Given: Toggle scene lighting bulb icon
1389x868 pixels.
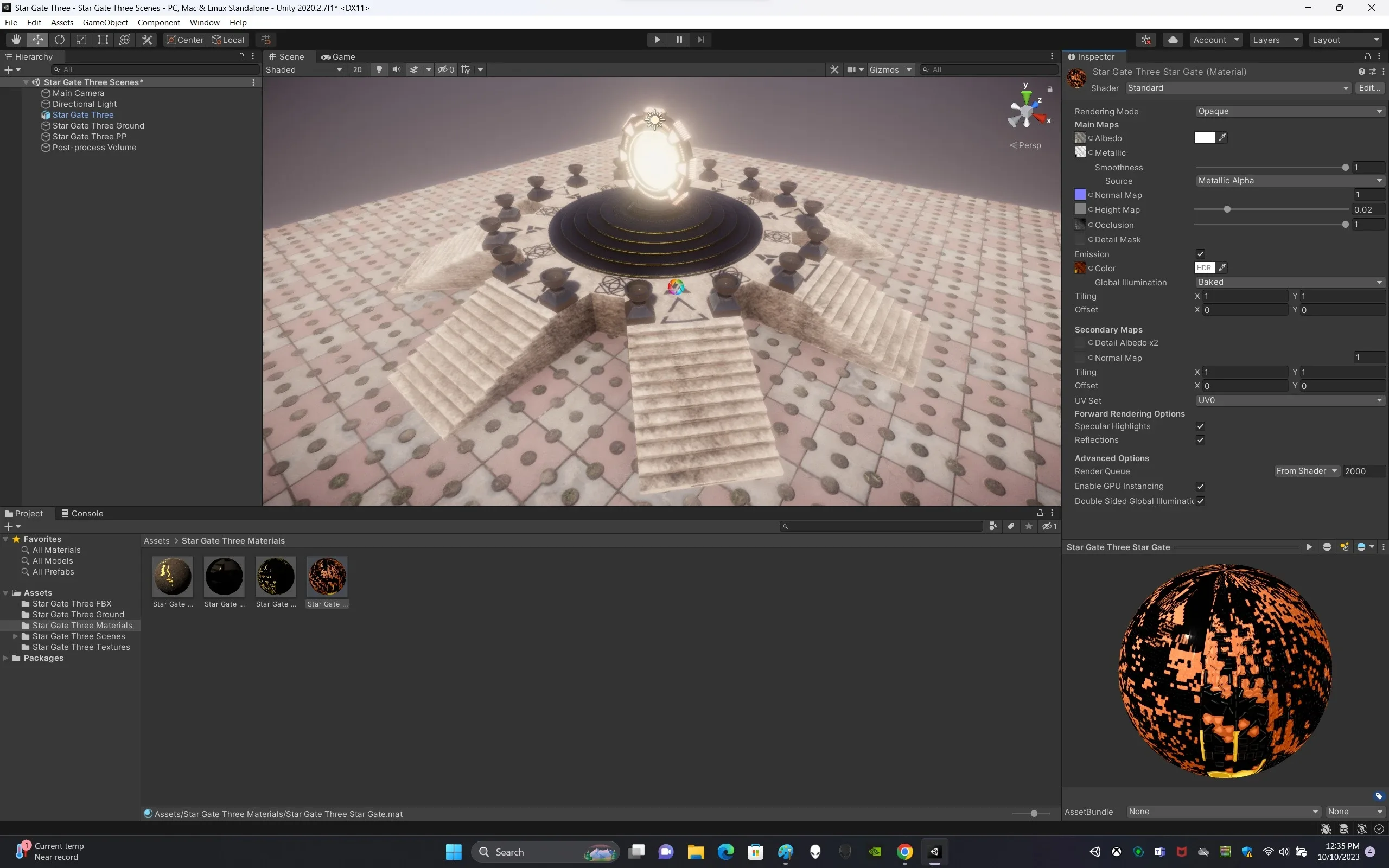Looking at the screenshot, I should 379,69.
